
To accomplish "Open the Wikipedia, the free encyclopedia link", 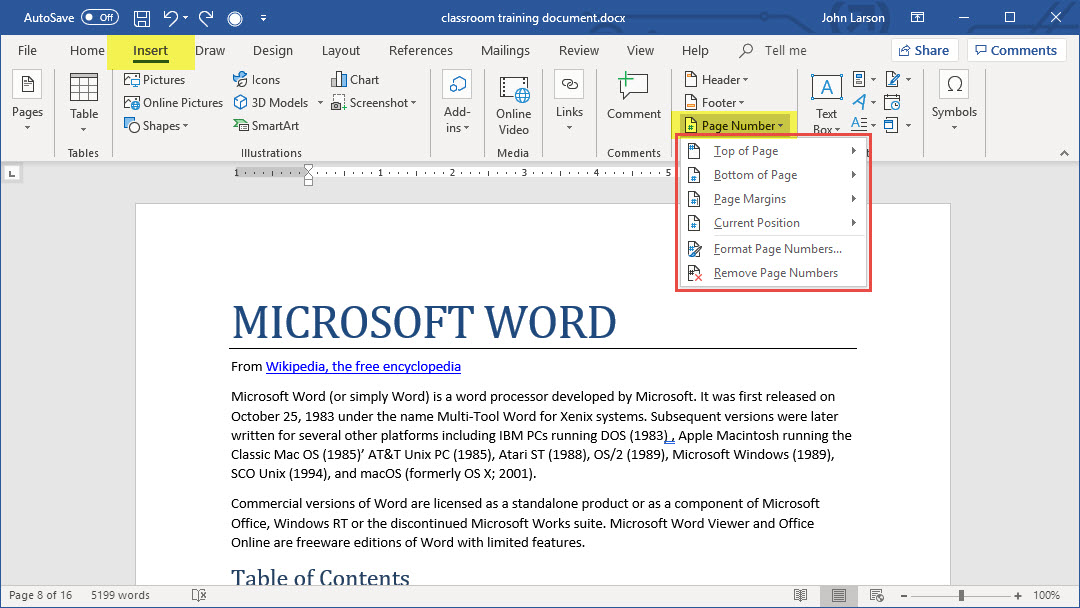I will pyautogui.click(x=363, y=367).
